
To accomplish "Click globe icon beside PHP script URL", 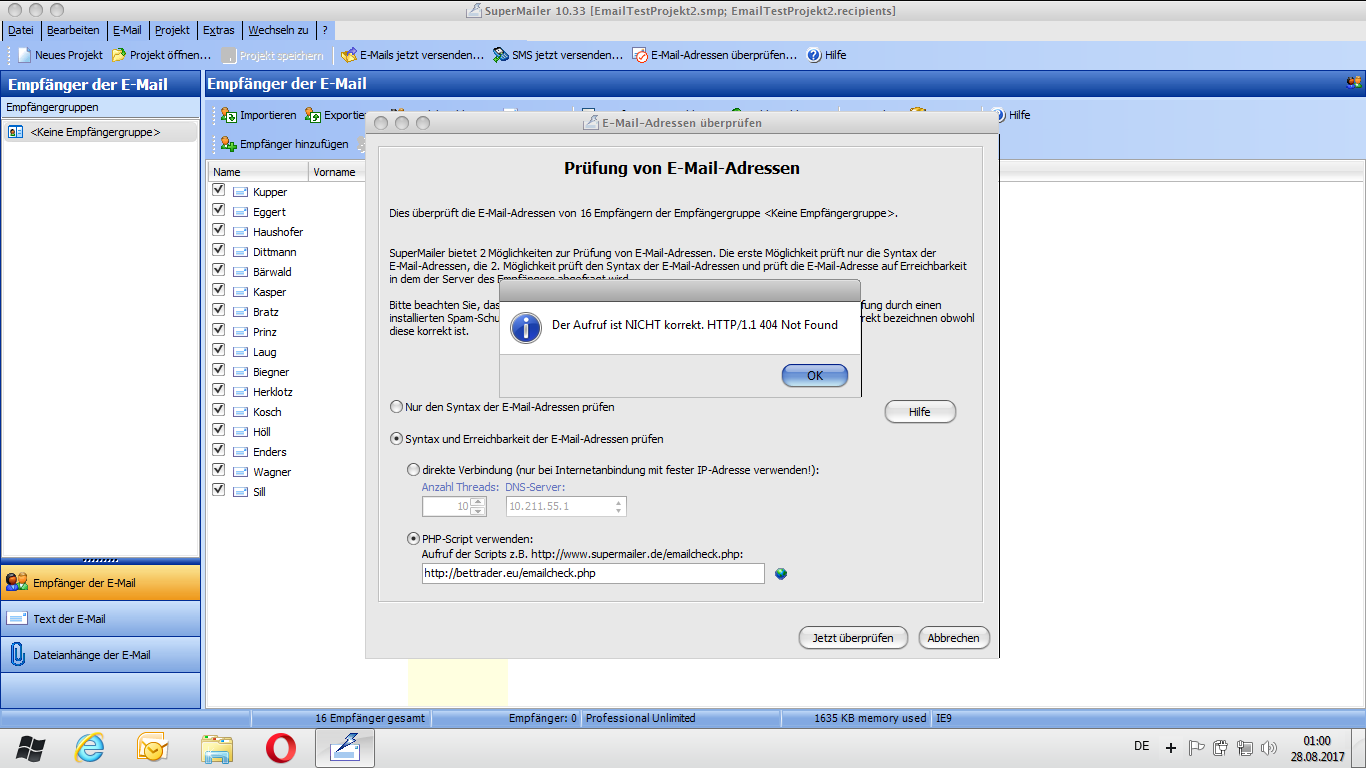I will point(781,574).
